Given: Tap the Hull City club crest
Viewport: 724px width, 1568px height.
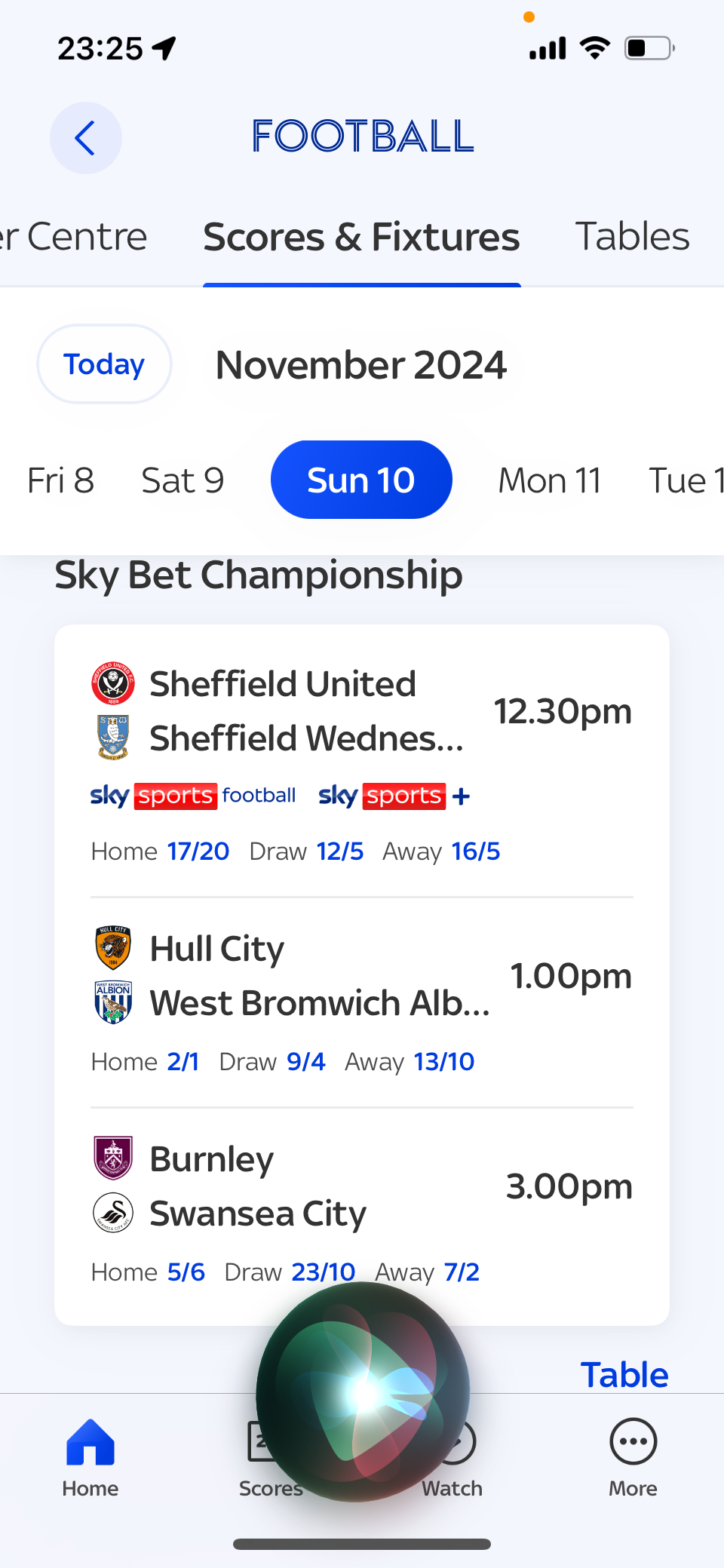Looking at the screenshot, I should coord(113,948).
